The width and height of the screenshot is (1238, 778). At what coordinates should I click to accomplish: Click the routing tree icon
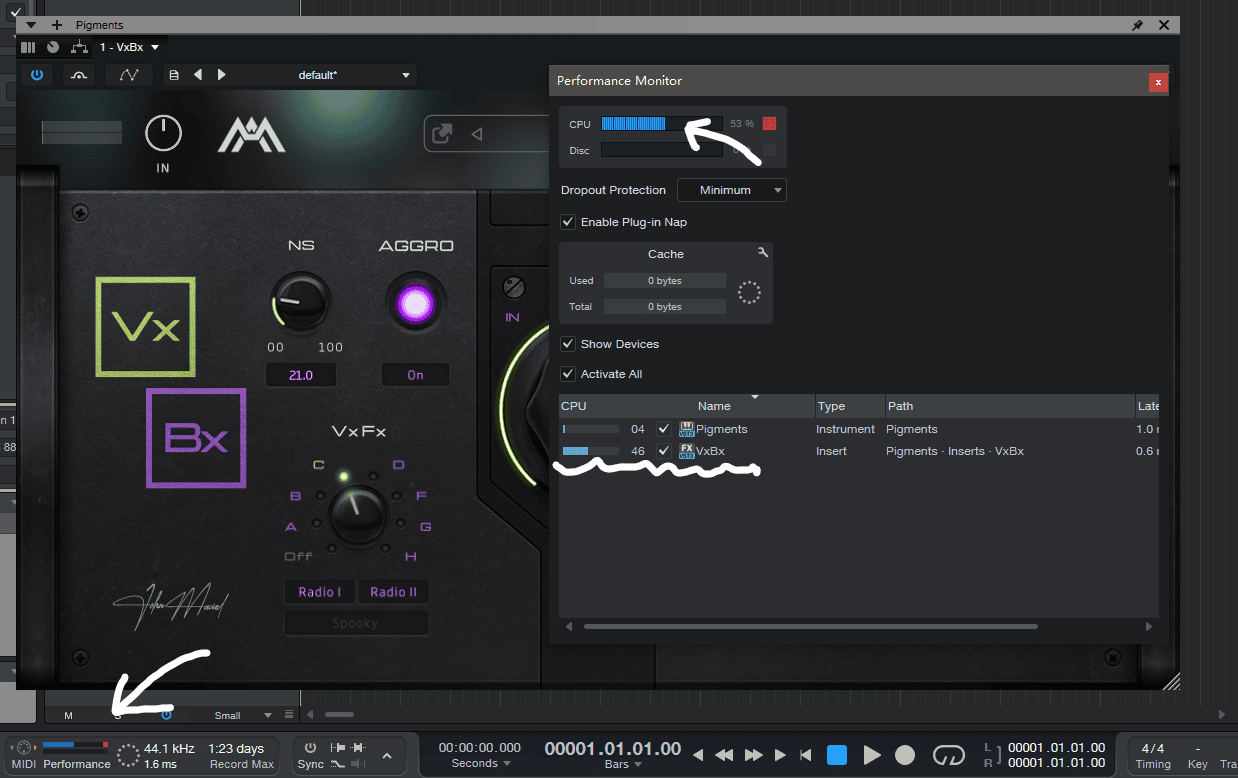point(80,46)
